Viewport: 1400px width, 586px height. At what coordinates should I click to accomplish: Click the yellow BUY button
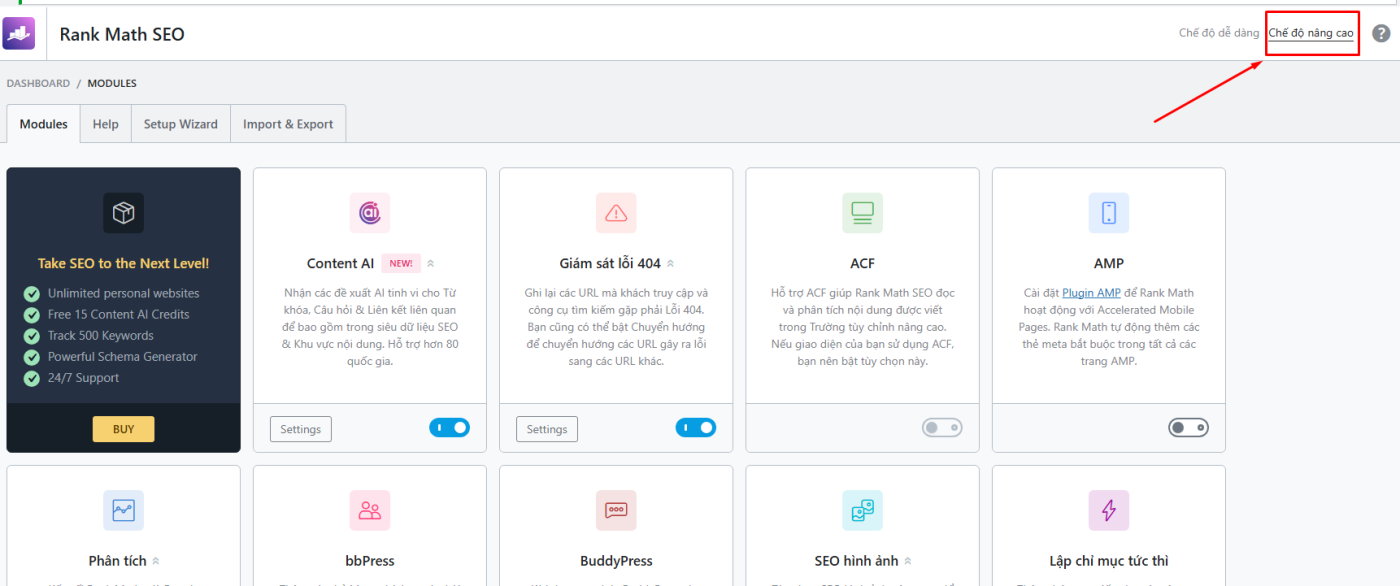pyautogui.click(x=123, y=429)
